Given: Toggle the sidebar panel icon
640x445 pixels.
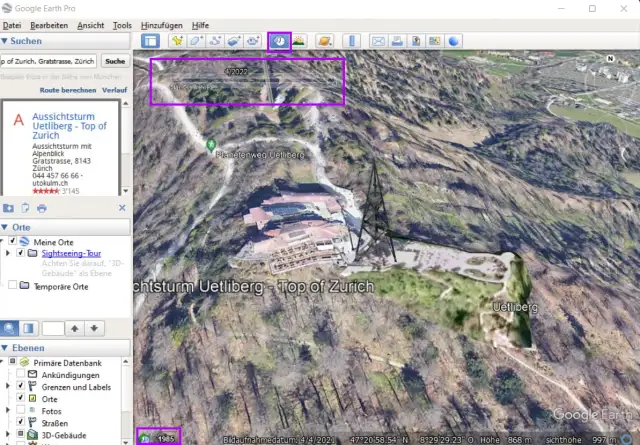Looking at the screenshot, I should point(150,41).
